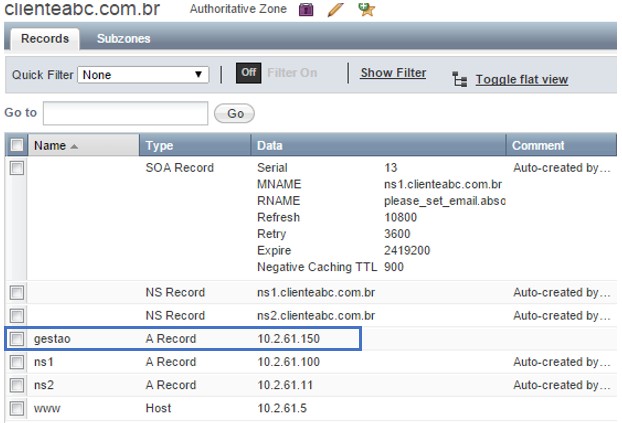The width and height of the screenshot is (622, 423).
Task: Click the tree icon beside Toggle flat view
Action: pyautogui.click(x=460, y=79)
